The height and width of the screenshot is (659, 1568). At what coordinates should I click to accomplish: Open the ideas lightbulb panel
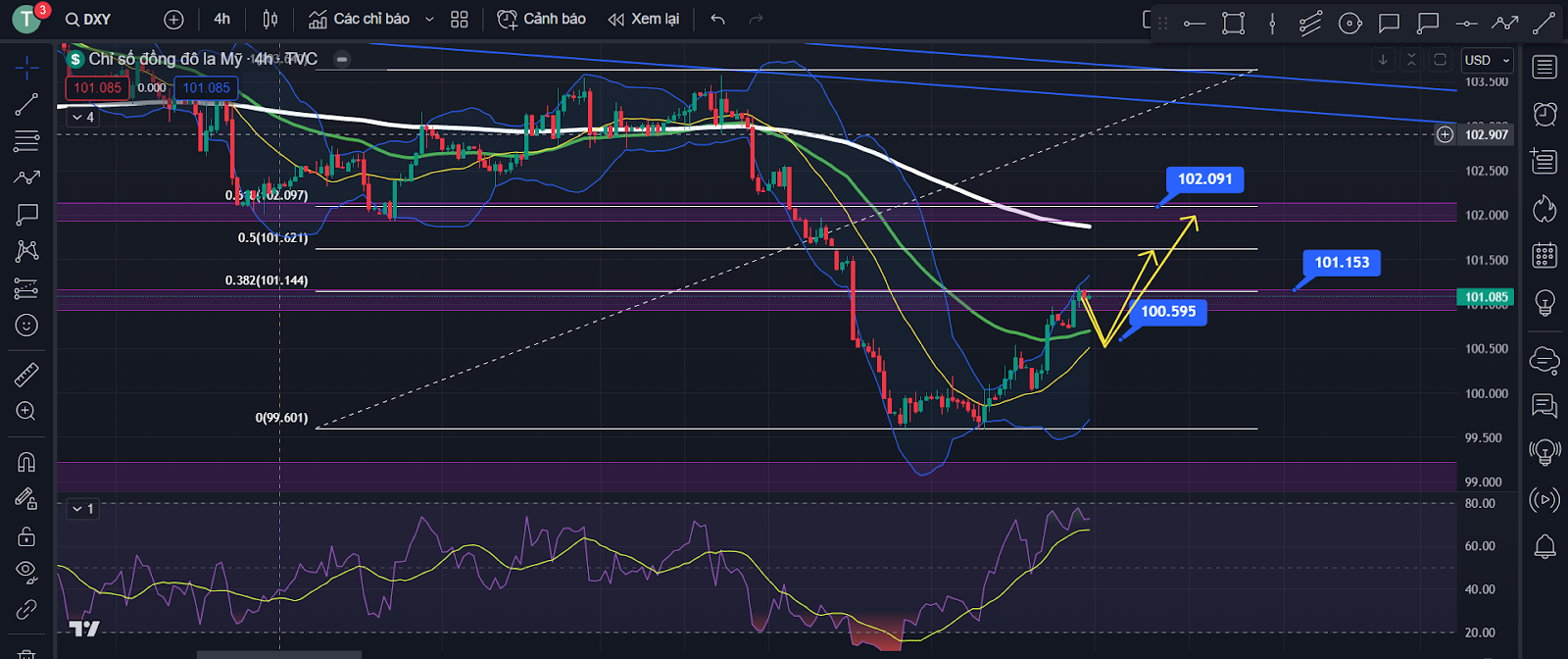[1544, 303]
